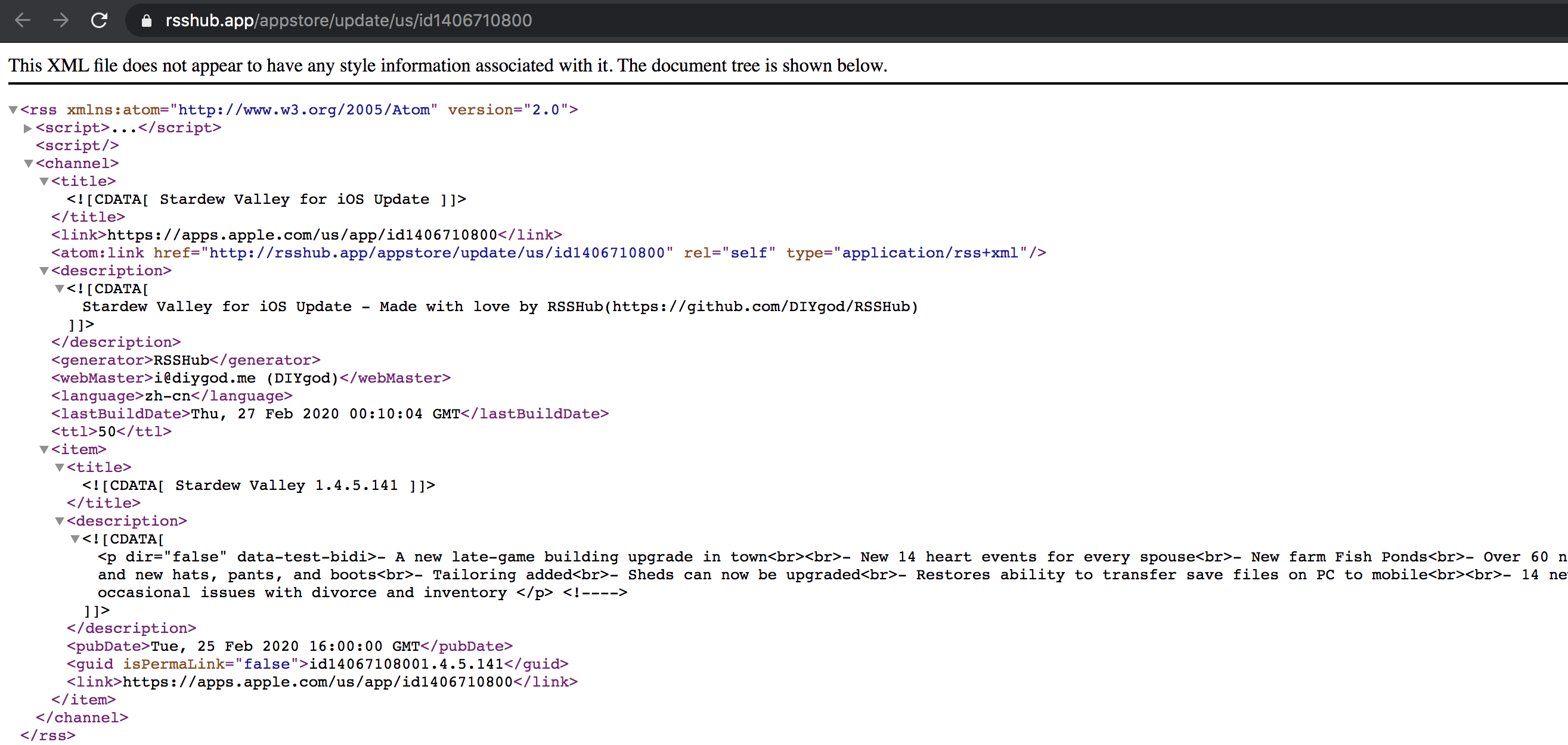Click the closing </rss> tag

(48, 736)
